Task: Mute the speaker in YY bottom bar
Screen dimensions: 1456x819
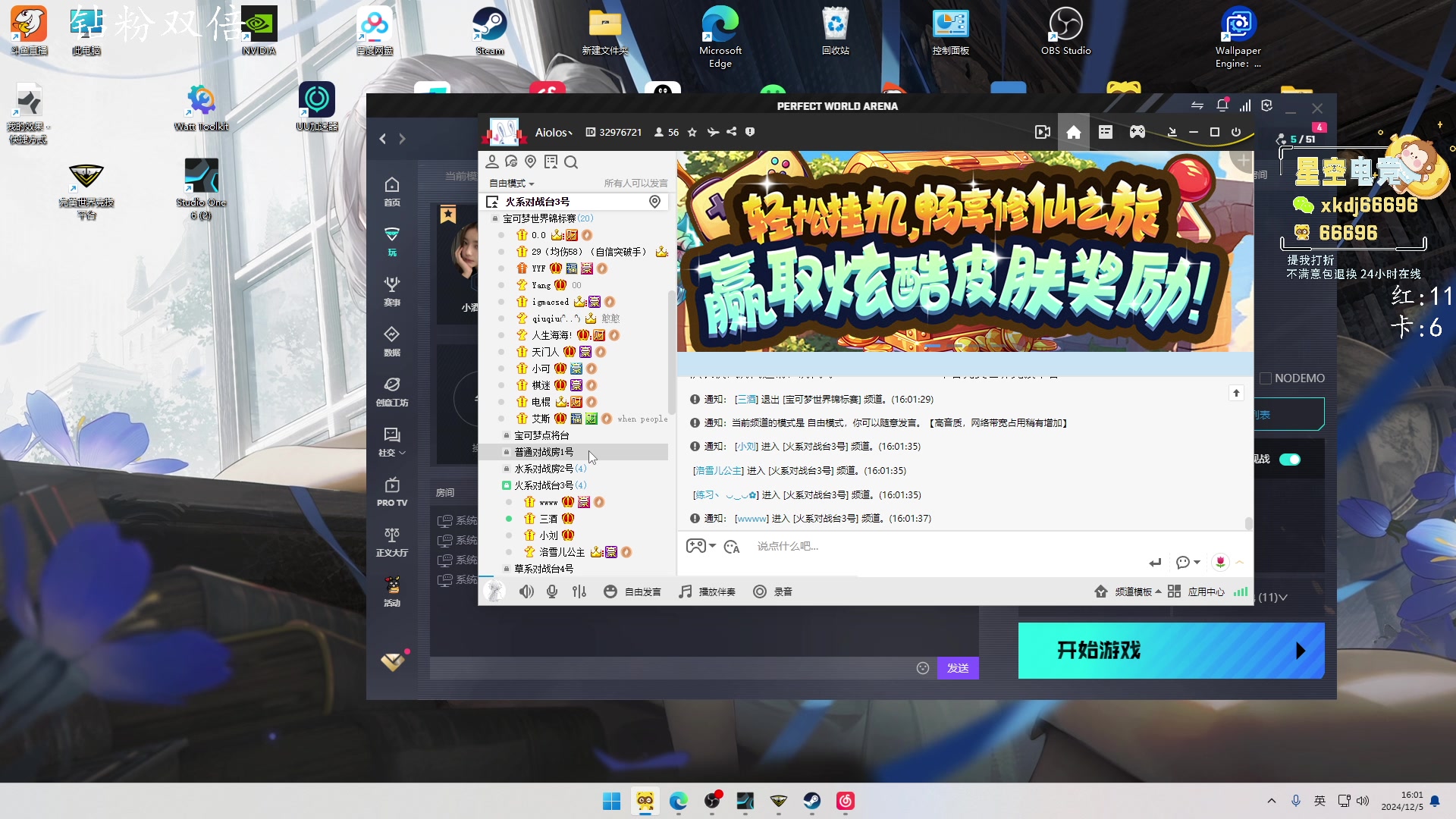Action: point(526,591)
